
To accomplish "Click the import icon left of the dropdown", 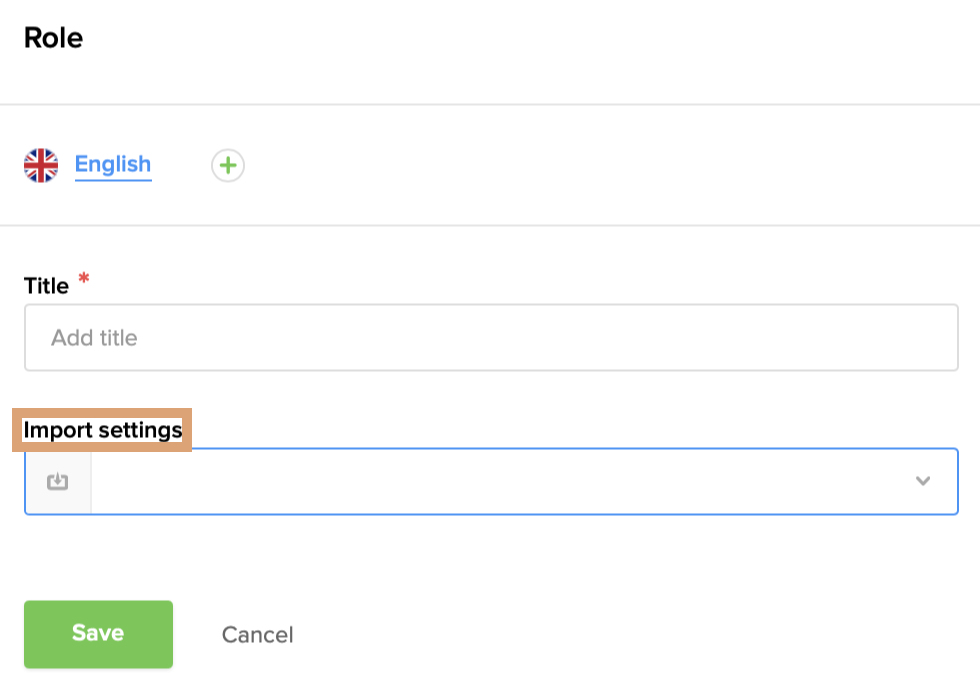I will 58,482.
